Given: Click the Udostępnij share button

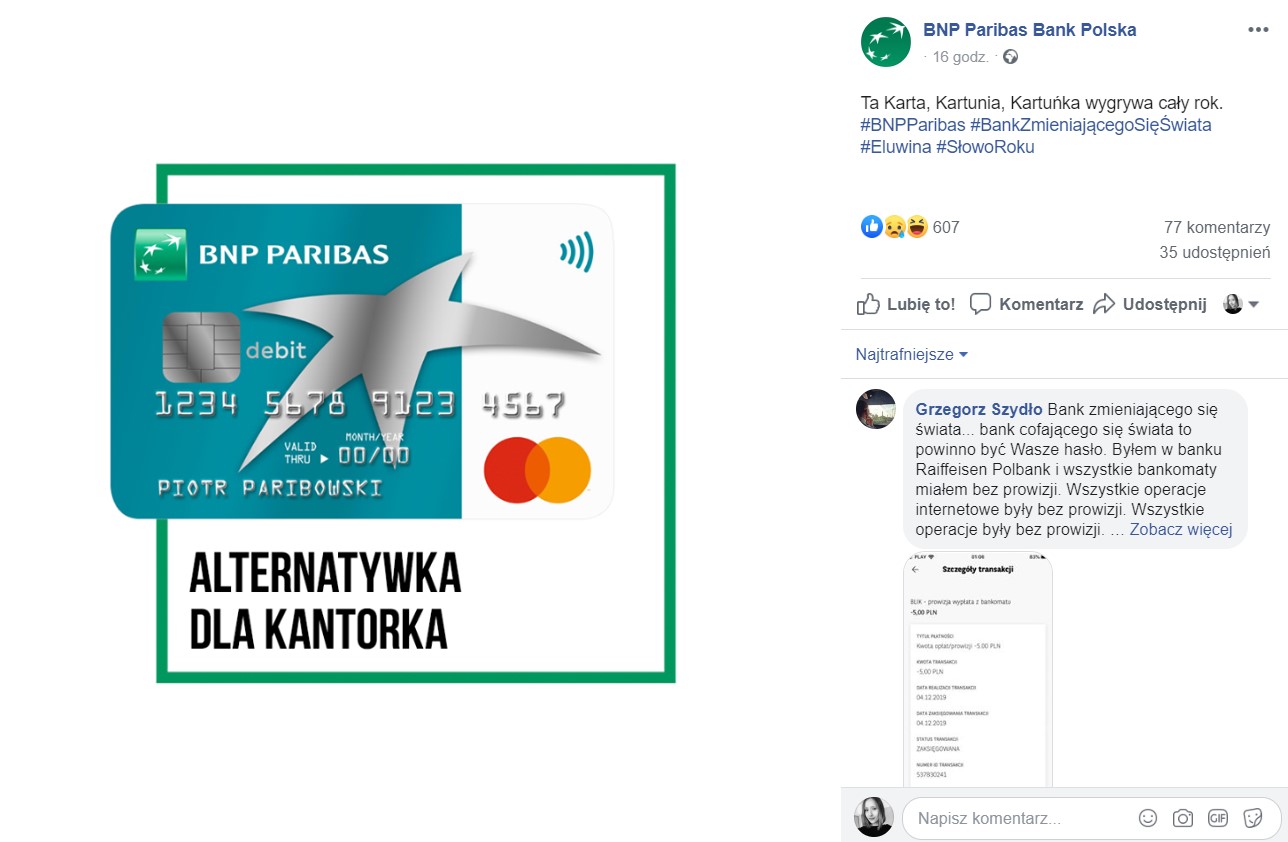Looking at the screenshot, I should pyautogui.click(x=1150, y=304).
